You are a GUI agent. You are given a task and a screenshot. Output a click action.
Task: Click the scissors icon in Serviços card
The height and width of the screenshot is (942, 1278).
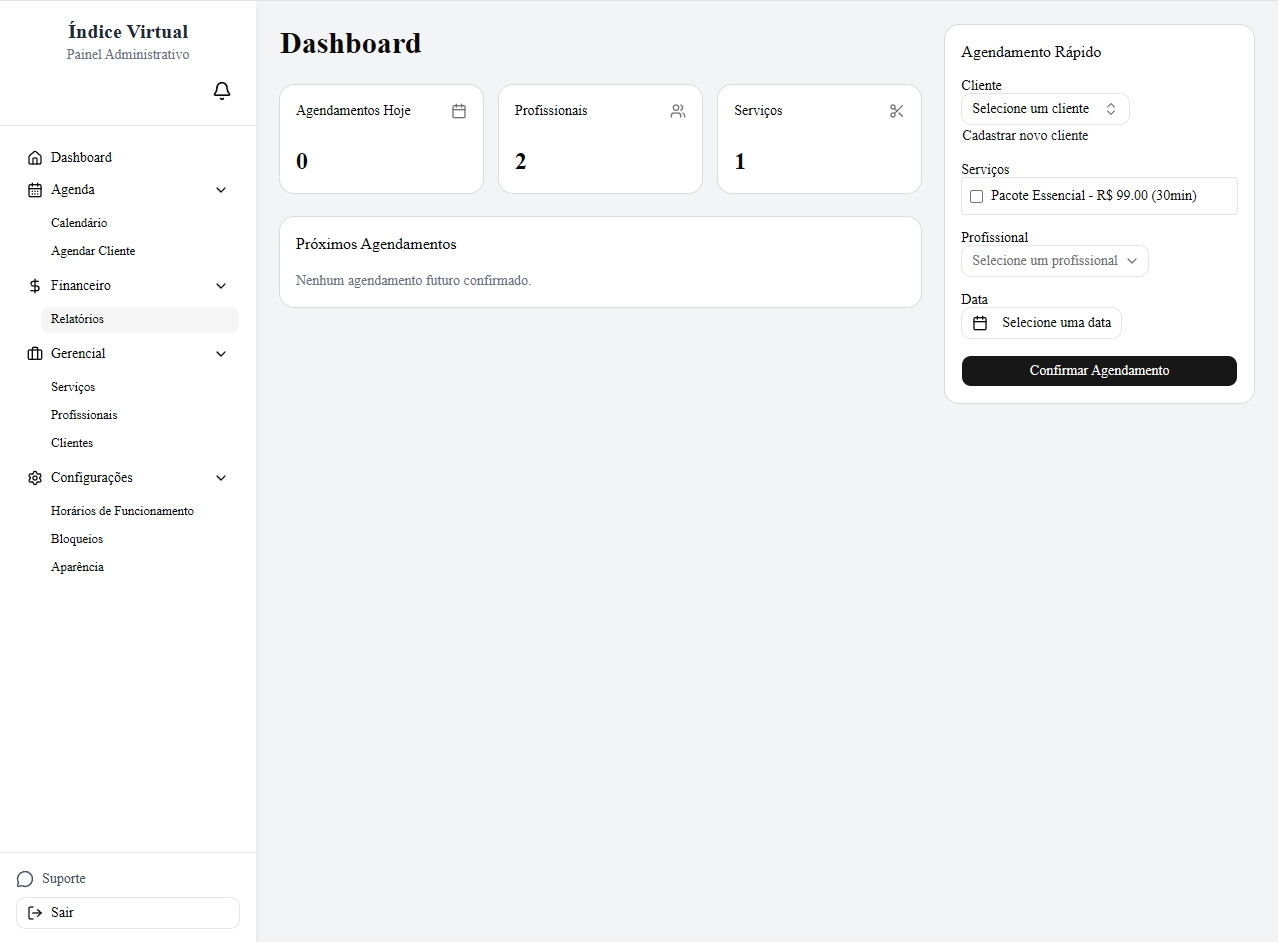pos(896,111)
